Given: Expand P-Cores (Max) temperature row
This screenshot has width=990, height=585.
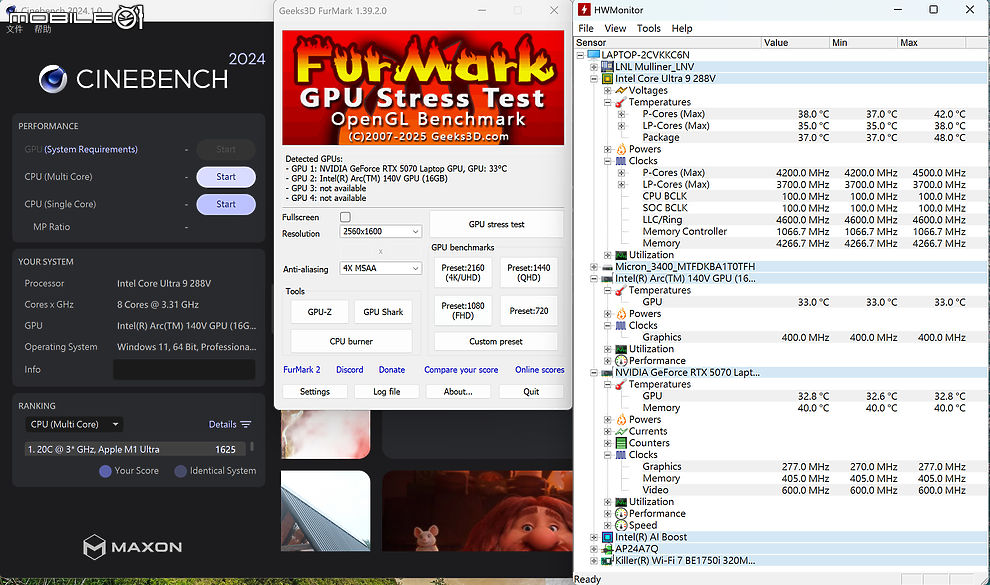Looking at the screenshot, I should point(621,114).
